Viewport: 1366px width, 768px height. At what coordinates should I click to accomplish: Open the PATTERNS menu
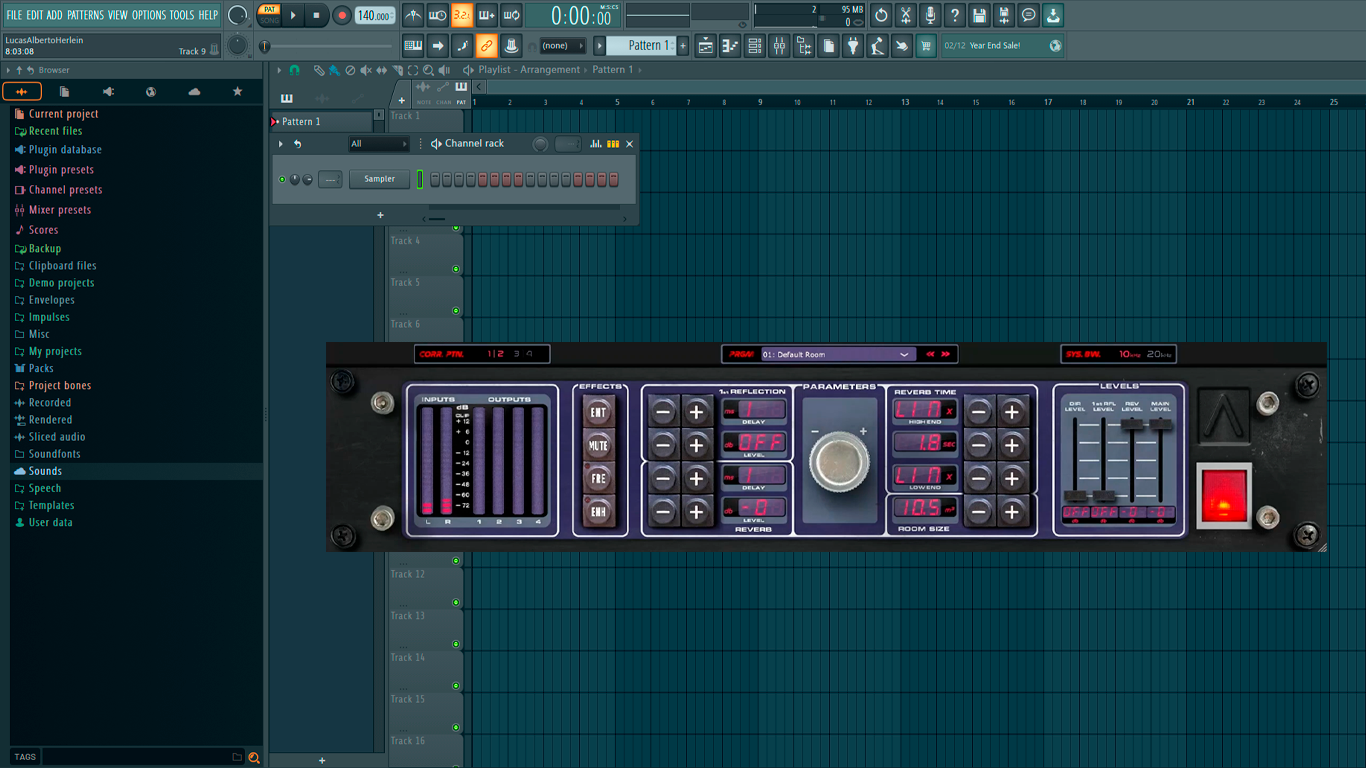[x=85, y=15]
